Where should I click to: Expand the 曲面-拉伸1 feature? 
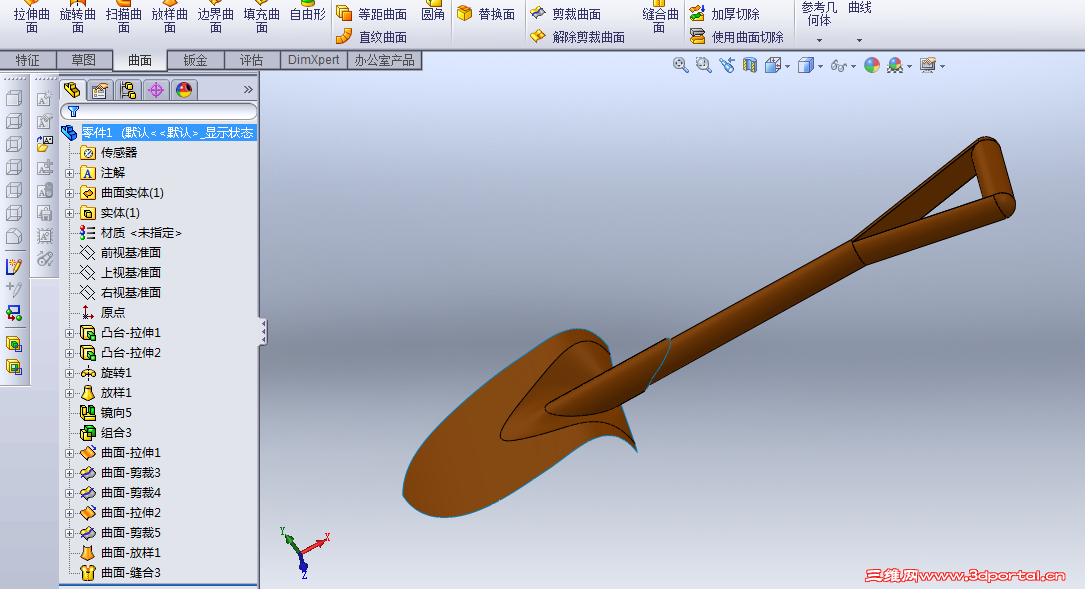click(x=69, y=454)
